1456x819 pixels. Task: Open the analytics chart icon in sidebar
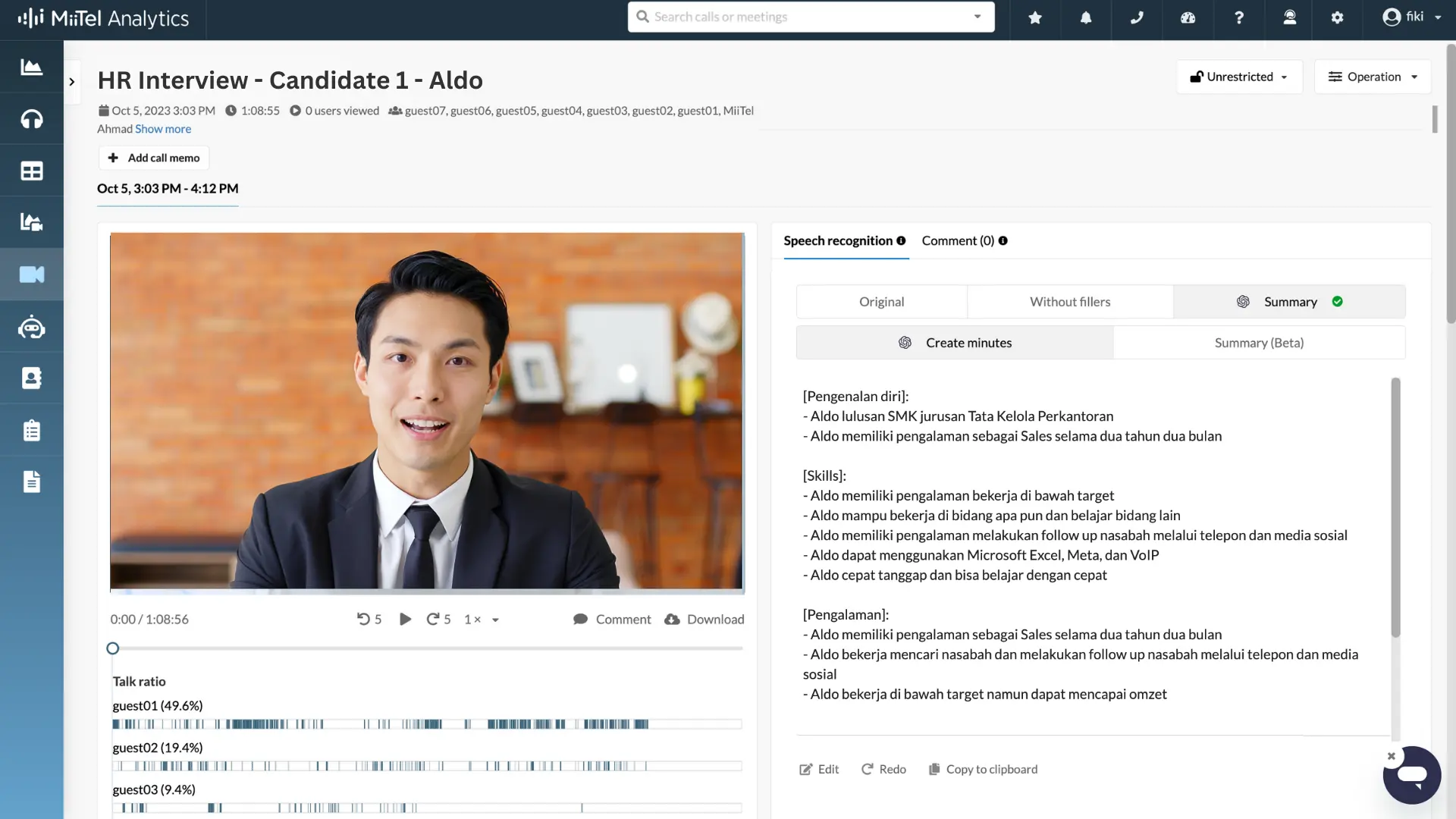point(31,66)
